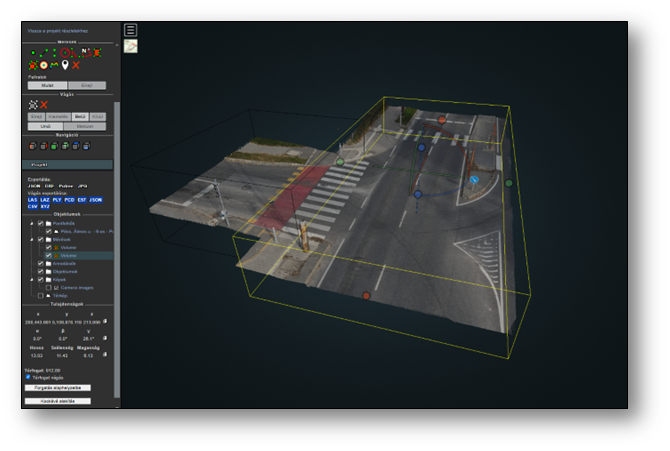Click the red handle on the volume box
Image resolution: width=670 pixels, height=451 pixels.
[x=366, y=296]
